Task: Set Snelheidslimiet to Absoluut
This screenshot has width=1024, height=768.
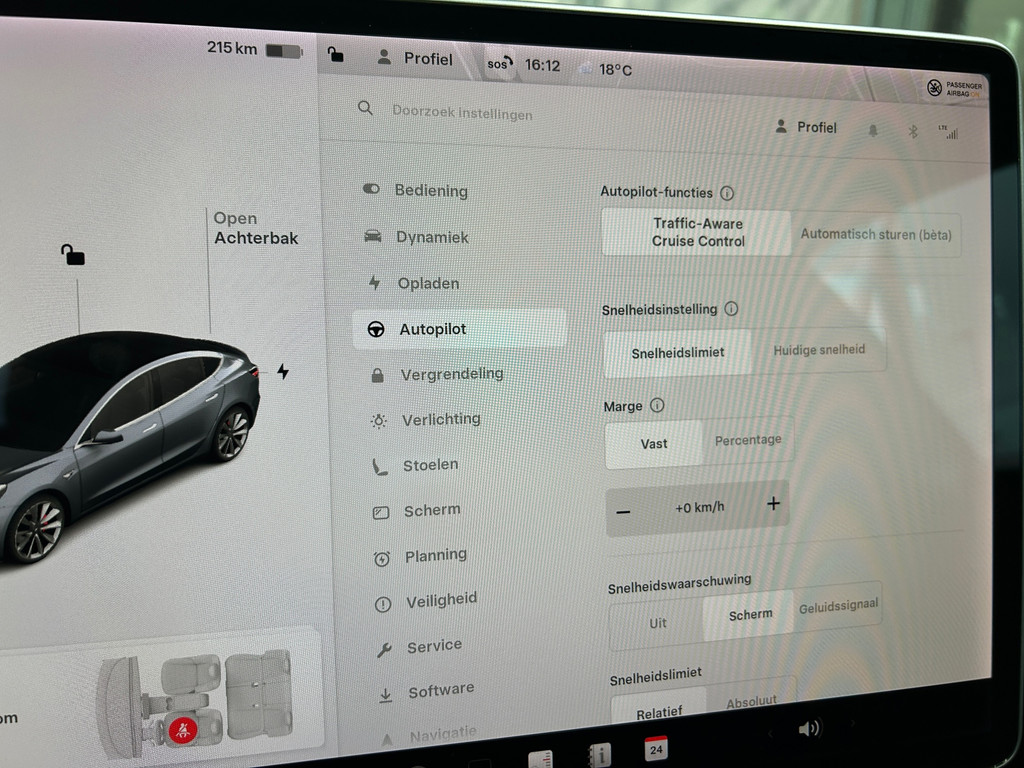Action: click(751, 701)
